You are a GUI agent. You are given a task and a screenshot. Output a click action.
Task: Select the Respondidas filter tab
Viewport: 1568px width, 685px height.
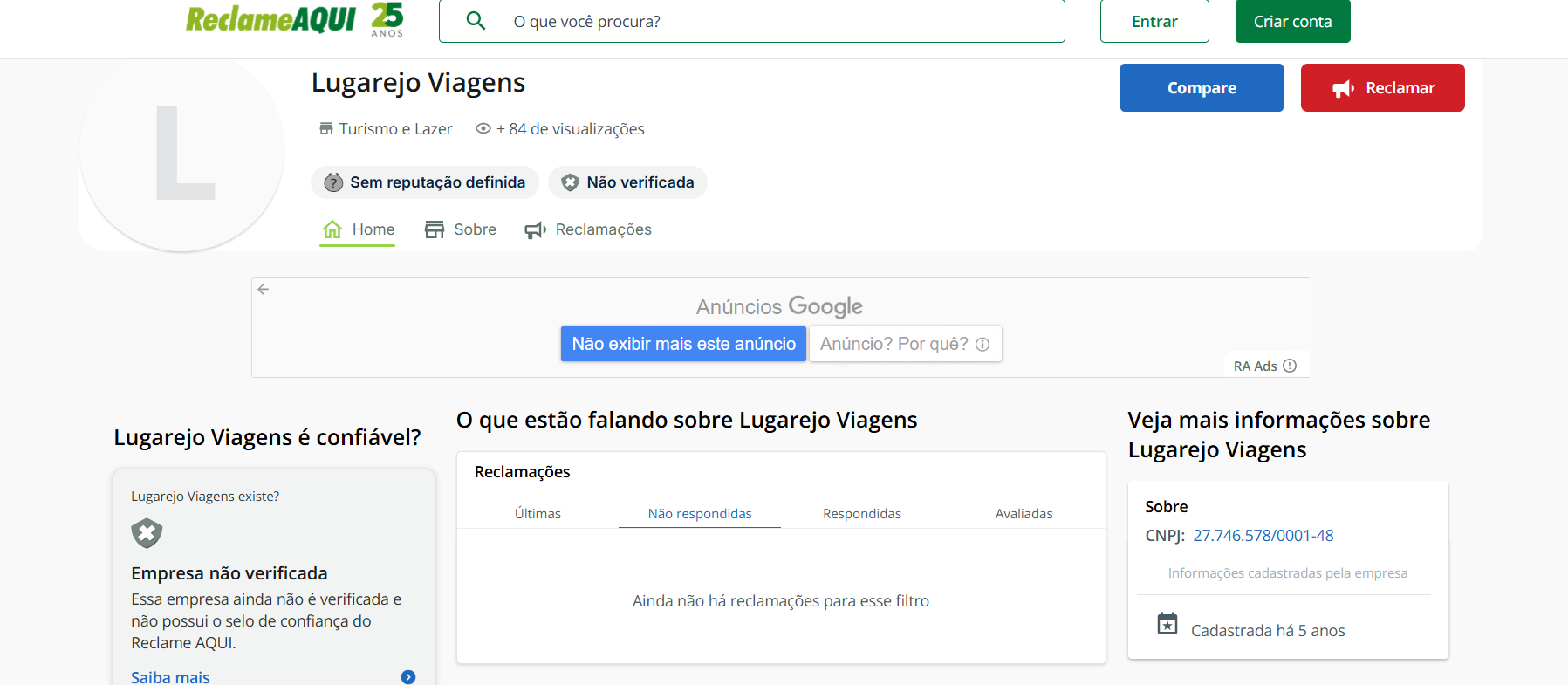coord(862,514)
